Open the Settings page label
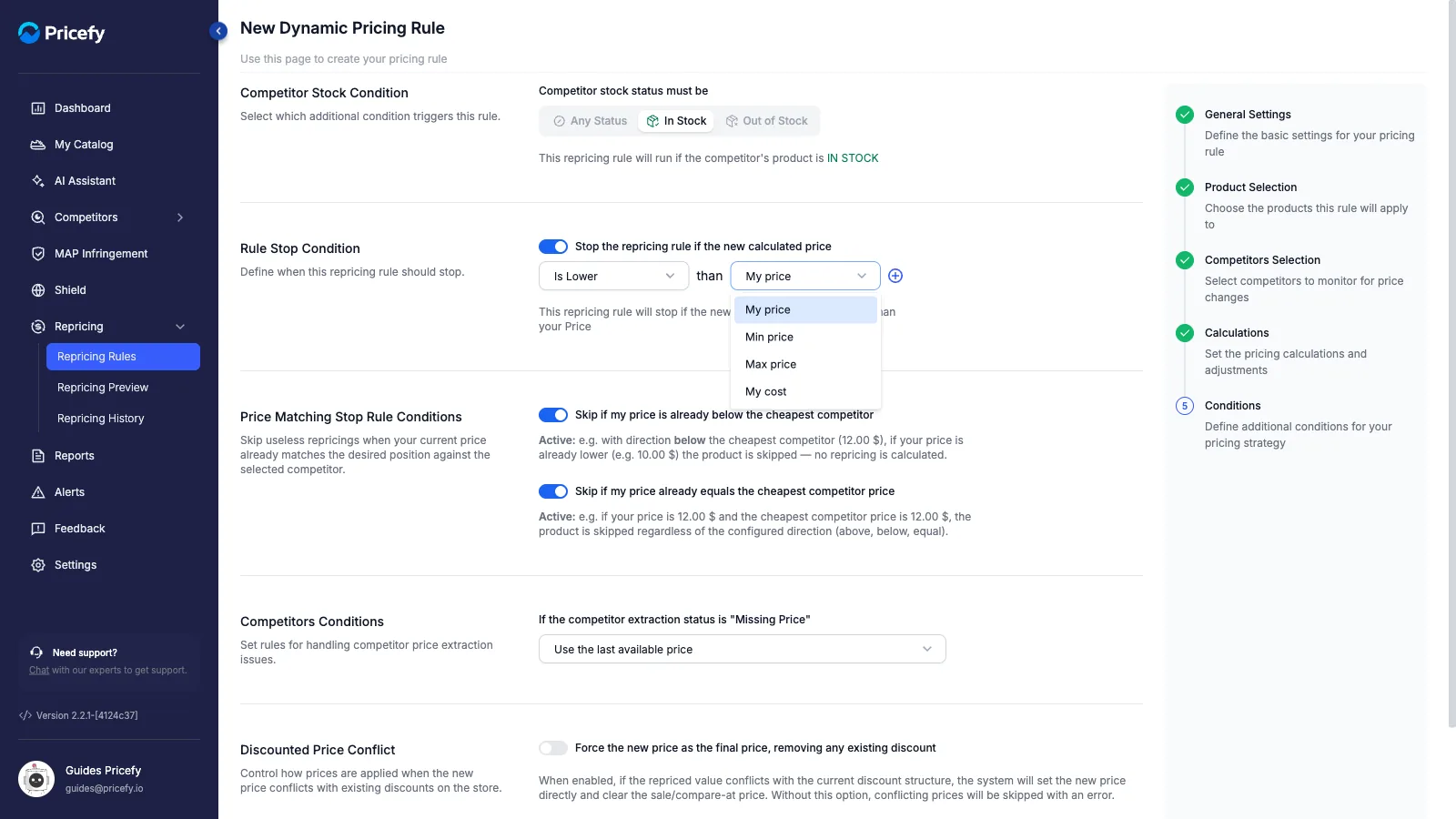The width and height of the screenshot is (1456, 819). coord(76,565)
